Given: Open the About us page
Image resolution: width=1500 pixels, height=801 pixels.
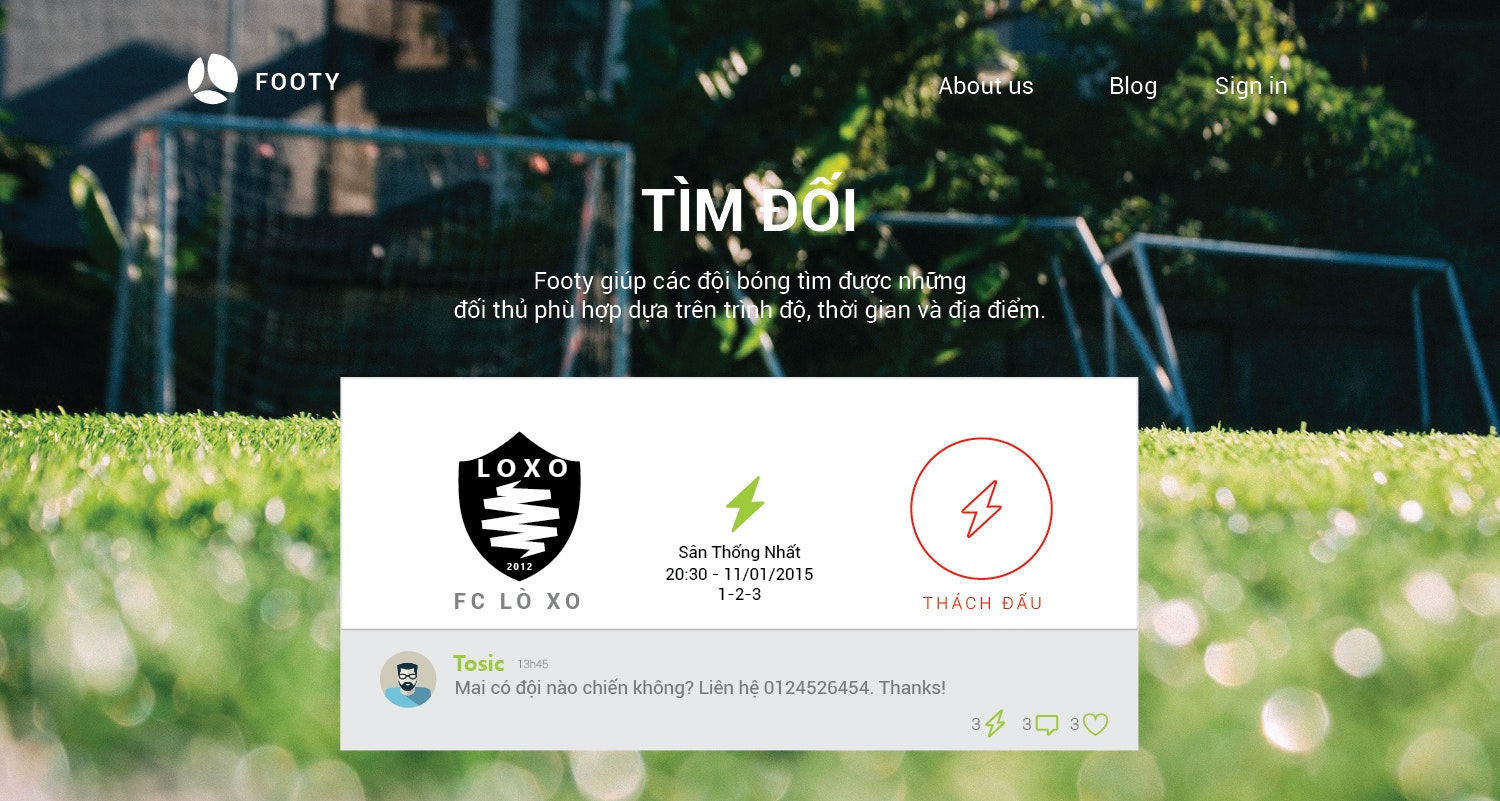Looking at the screenshot, I should click(985, 86).
